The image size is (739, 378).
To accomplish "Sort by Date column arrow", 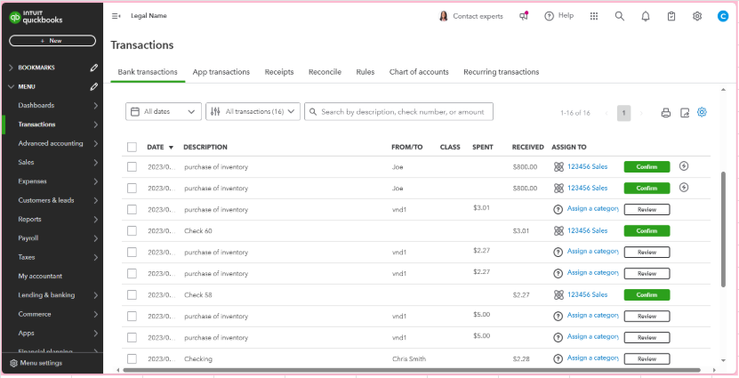I will (x=171, y=148).
